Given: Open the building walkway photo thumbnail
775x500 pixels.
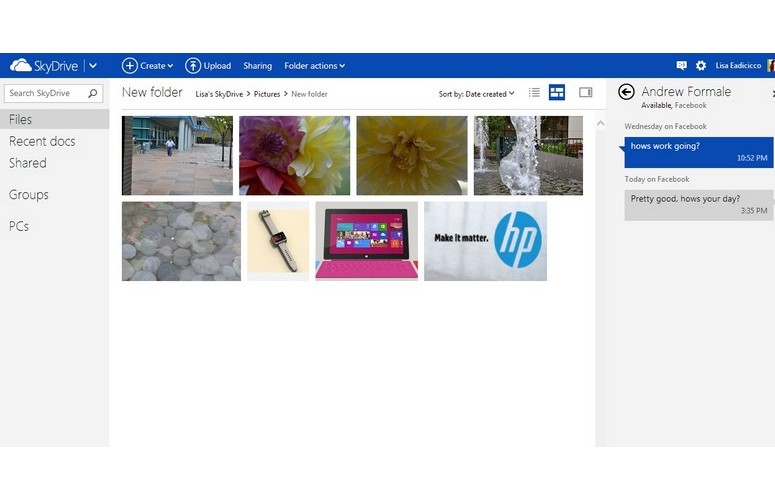Looking at the screenshot, I should click(x=177, y=156).
